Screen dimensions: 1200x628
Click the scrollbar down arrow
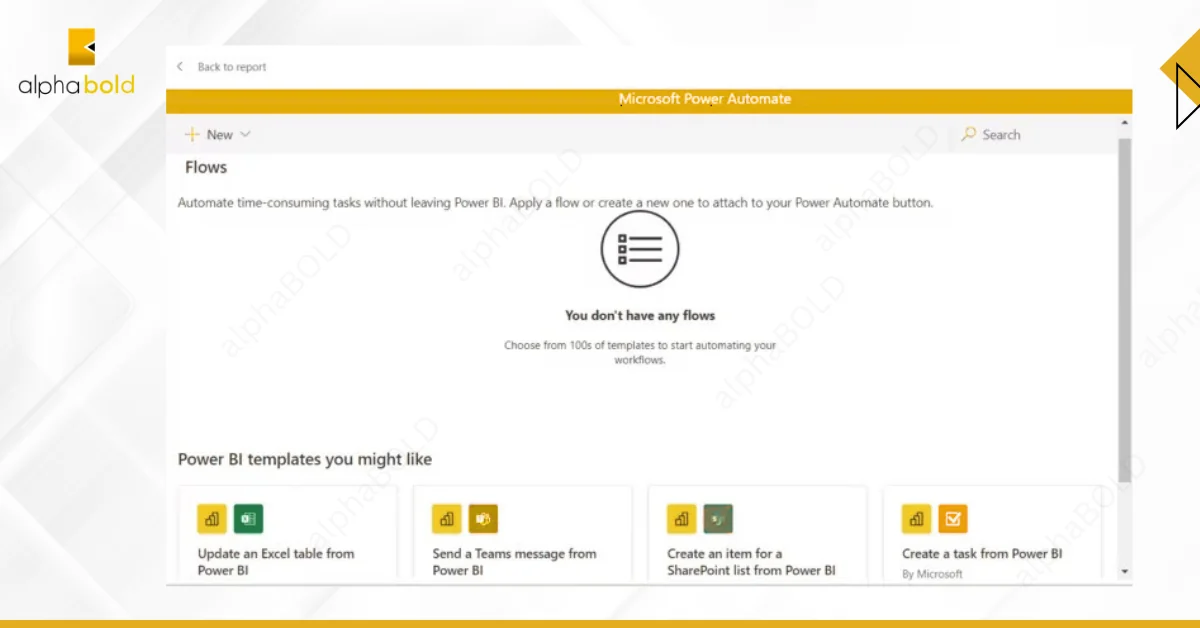pyautogui.click(x=1125, y=571)
